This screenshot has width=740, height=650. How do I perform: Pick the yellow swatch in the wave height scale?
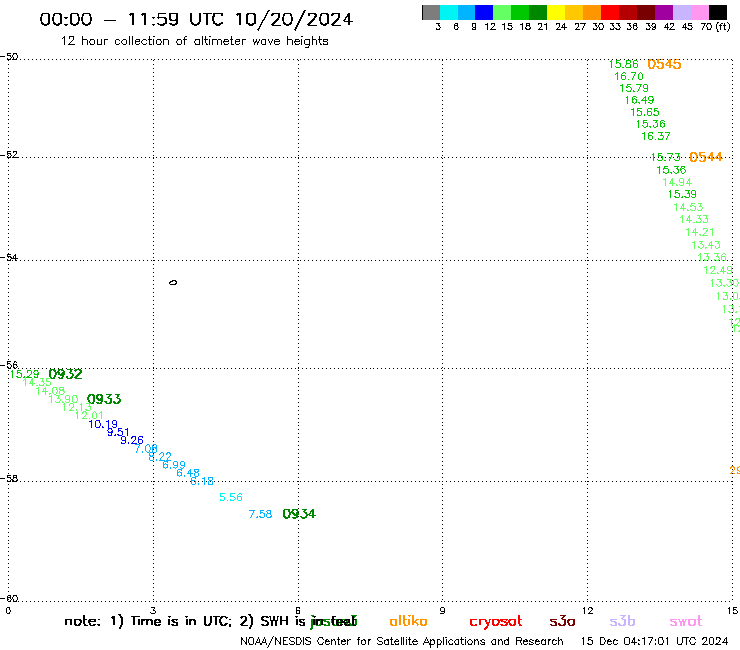[x=556, y=12]
